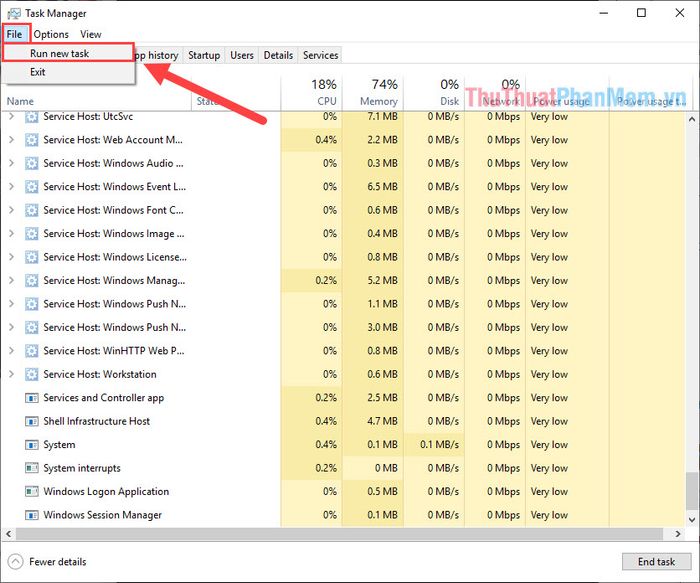700x583 pixels.
Task: Click the Task Manager title bar icon
Action: pyautogui.click(x=14, y=13)
